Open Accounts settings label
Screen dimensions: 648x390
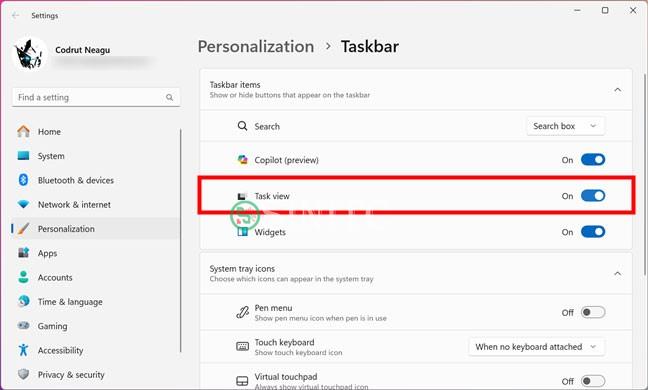(55, 278)
